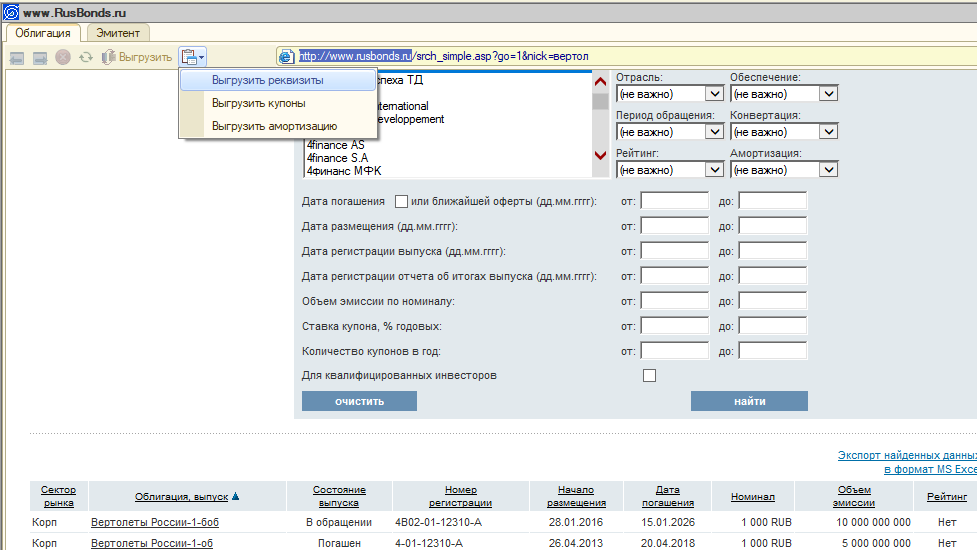
Task: Enable 'Для квалифицированных инвесторов' checkbox
Action: tap(650, 376)
